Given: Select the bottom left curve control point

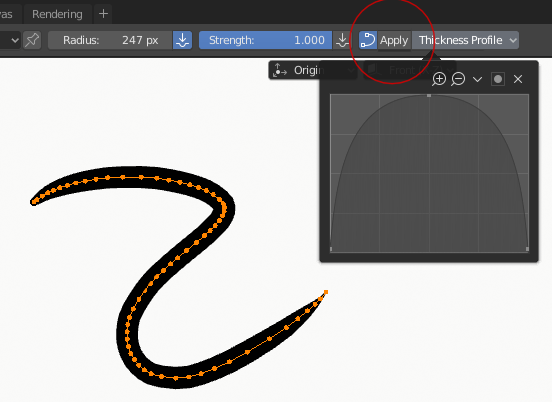Looking at the screenshot, I should [x=331, y=249].
